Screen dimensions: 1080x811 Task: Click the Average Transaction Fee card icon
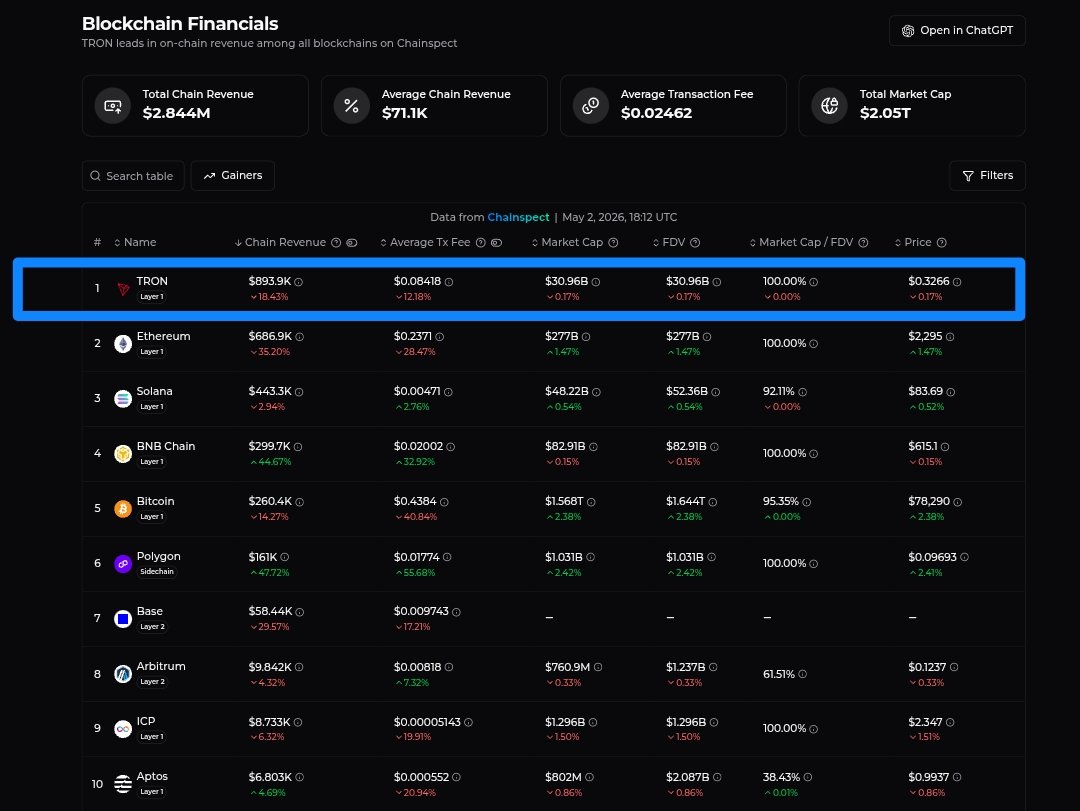[x=591, y=105]
